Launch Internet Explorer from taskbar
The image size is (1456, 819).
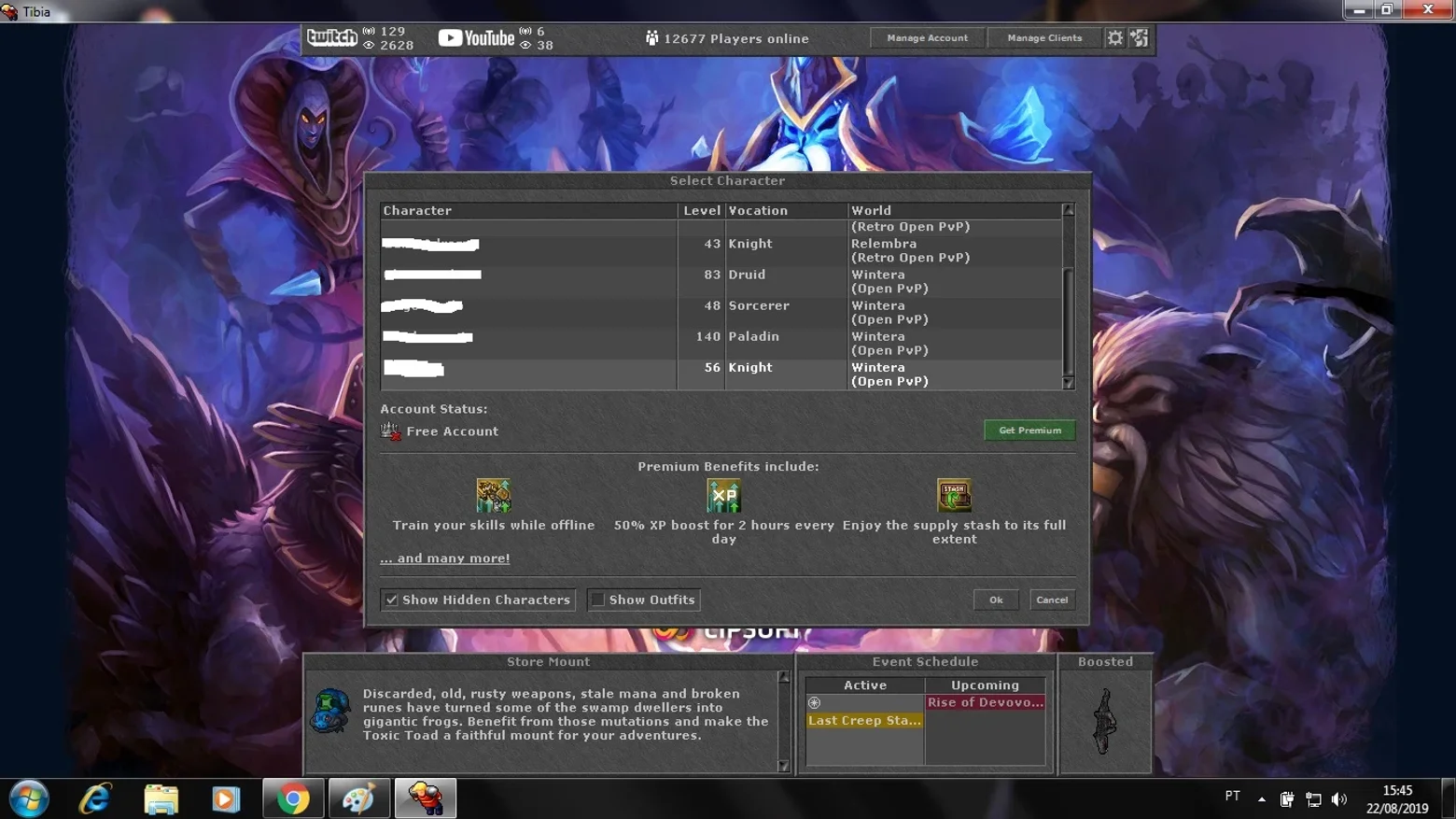pos(95,798)
